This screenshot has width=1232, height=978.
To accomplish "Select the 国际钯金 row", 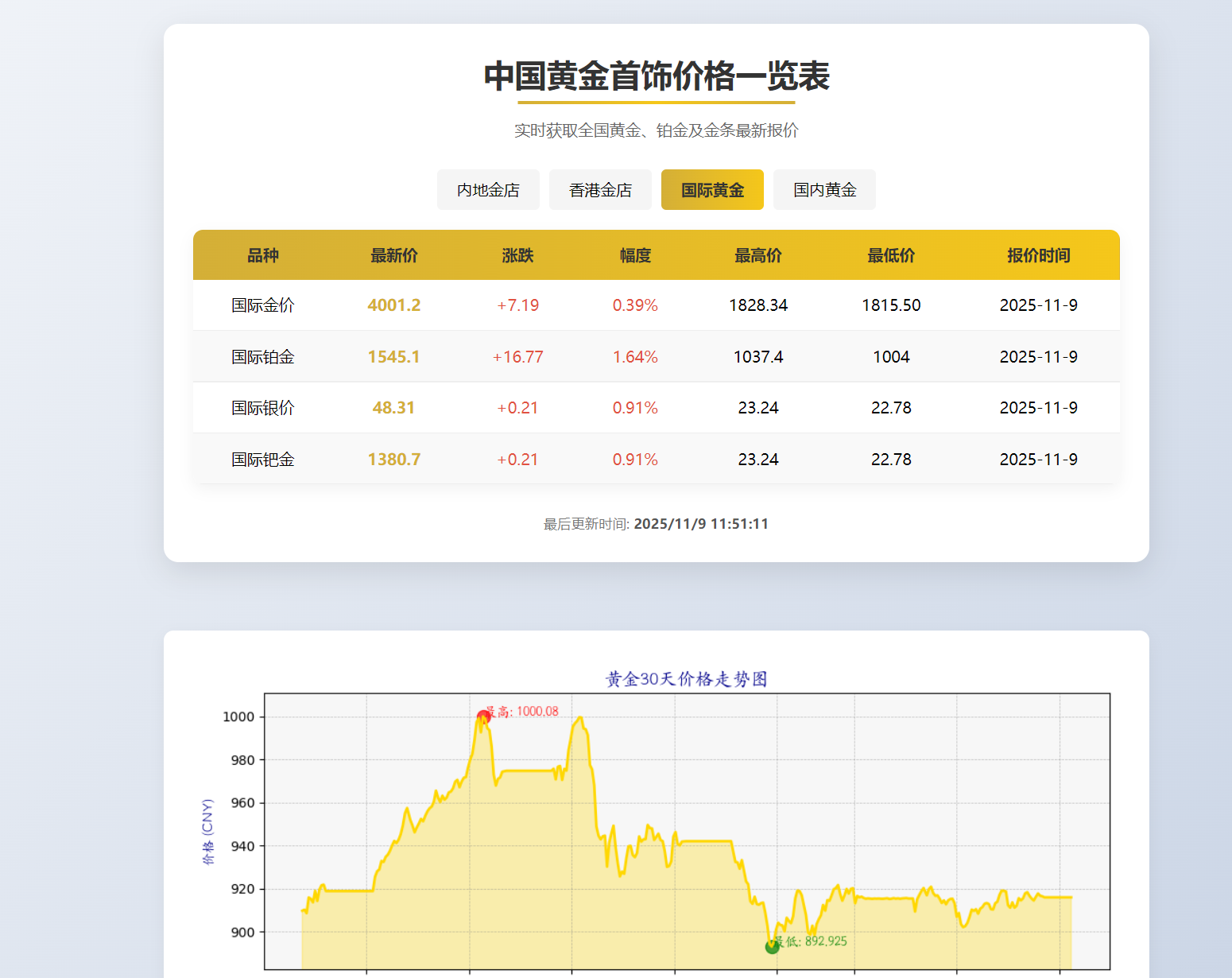I will coord(556,459).
